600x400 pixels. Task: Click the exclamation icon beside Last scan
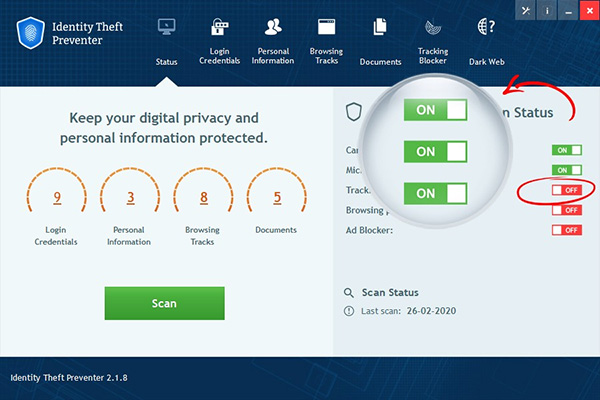tap(349, 311)
